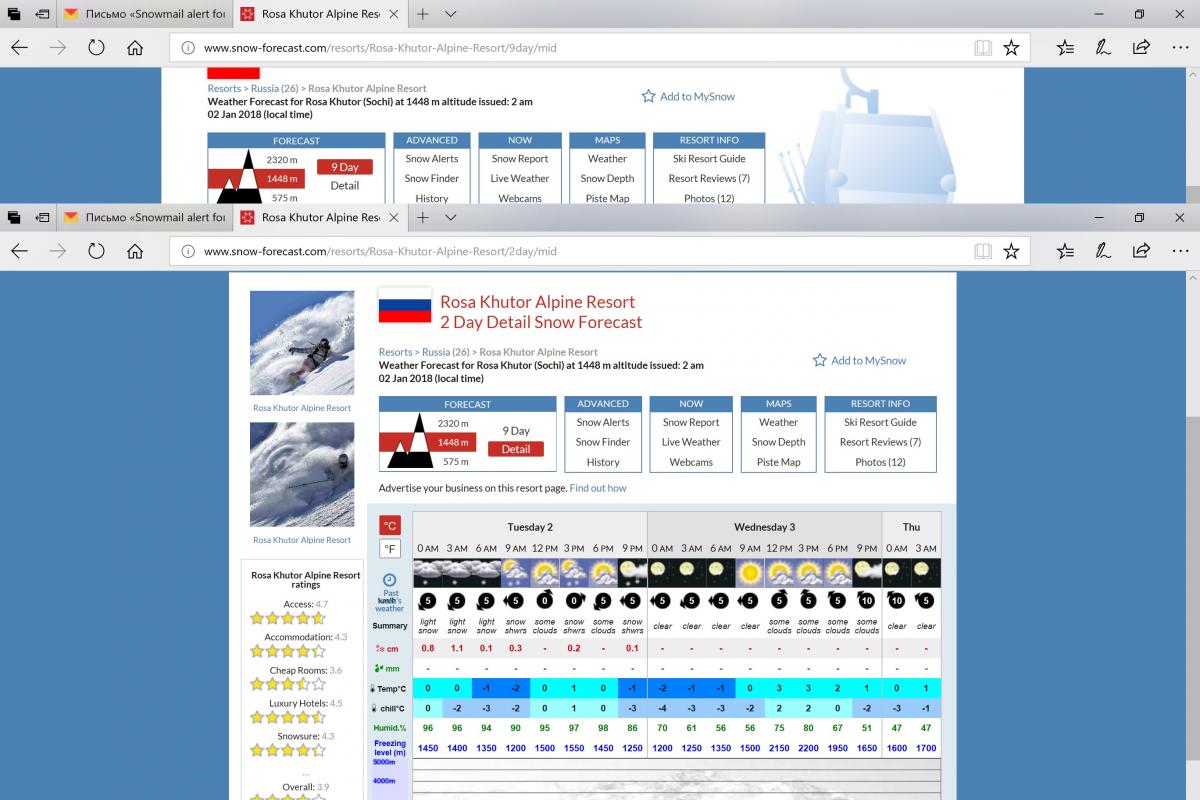Open Detail forecast in the back window
The width and height of the screenshot is (1200, 800).
point(344,185)
